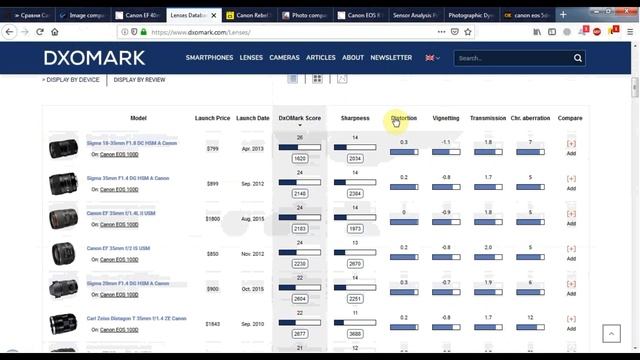The width and height of the screenshot is (640, 360).
Task: Sort by Launch Price column header
Action: pos(212,118)
